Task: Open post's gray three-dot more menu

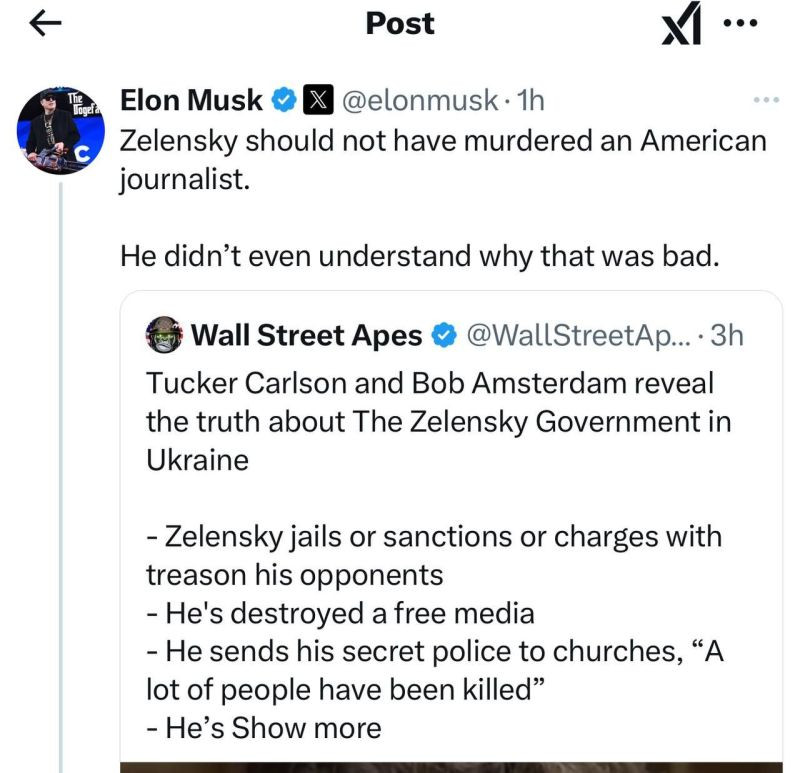Action: point(764,100)
